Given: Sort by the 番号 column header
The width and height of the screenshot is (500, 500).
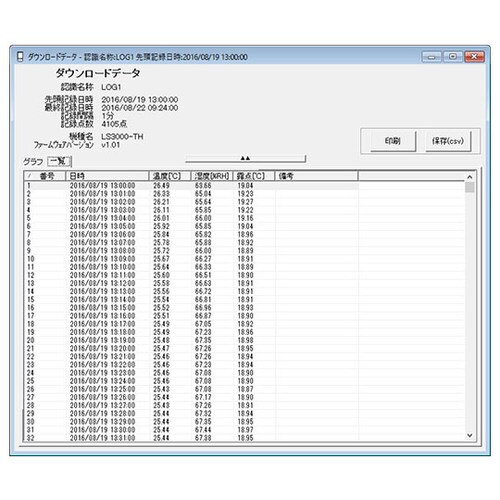Looking at the screenshot, I should click(44, 176).
